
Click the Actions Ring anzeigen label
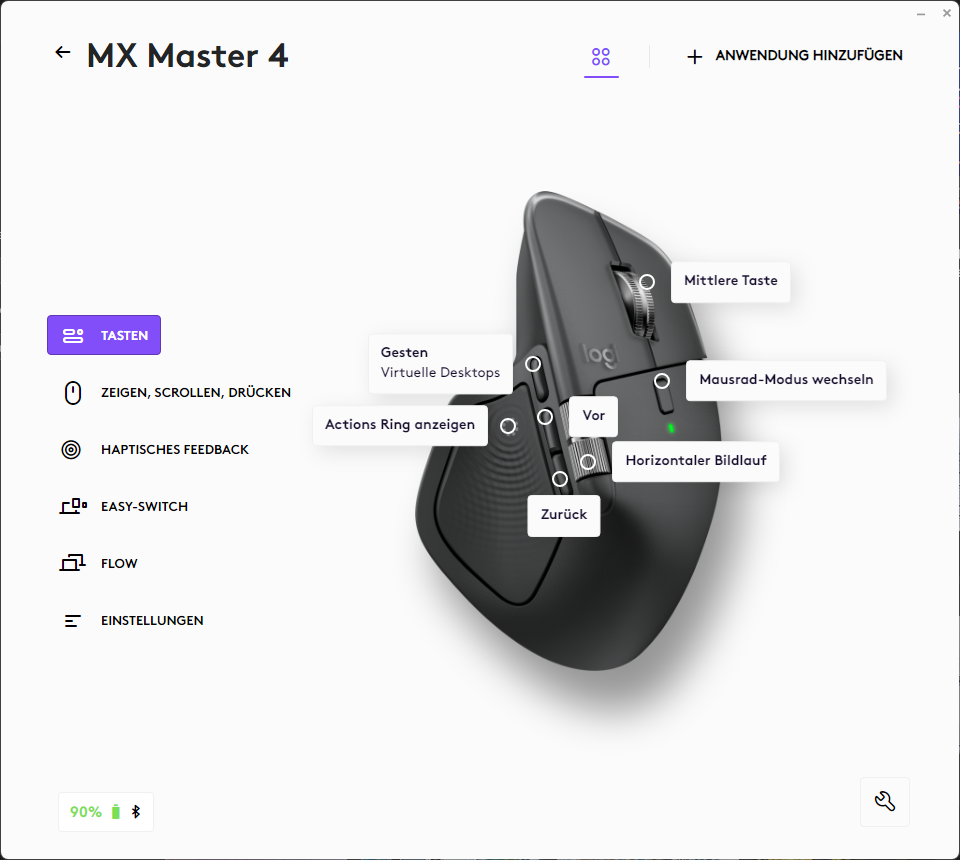(400, 425)
